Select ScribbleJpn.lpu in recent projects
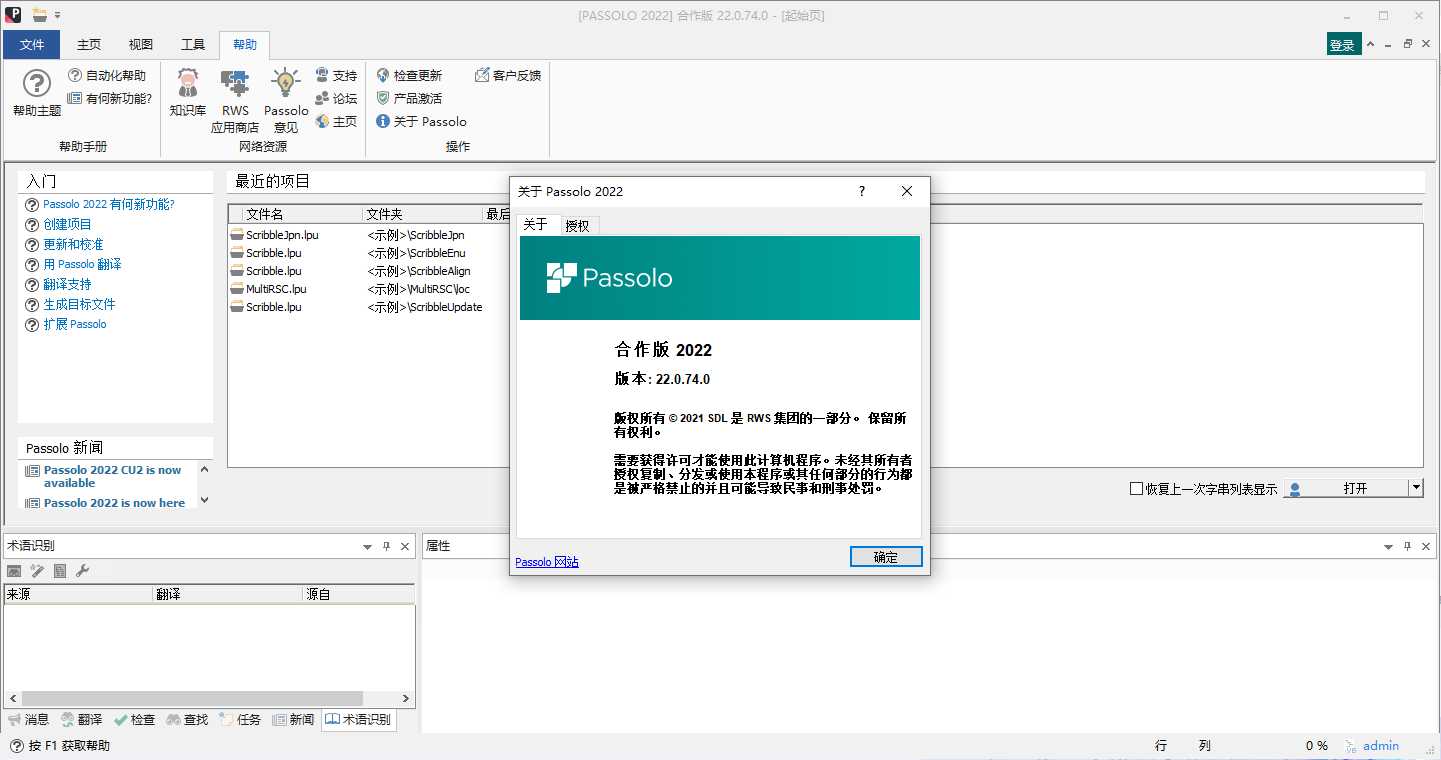This screenshot has height=760, width=1441. coord(282,235)
